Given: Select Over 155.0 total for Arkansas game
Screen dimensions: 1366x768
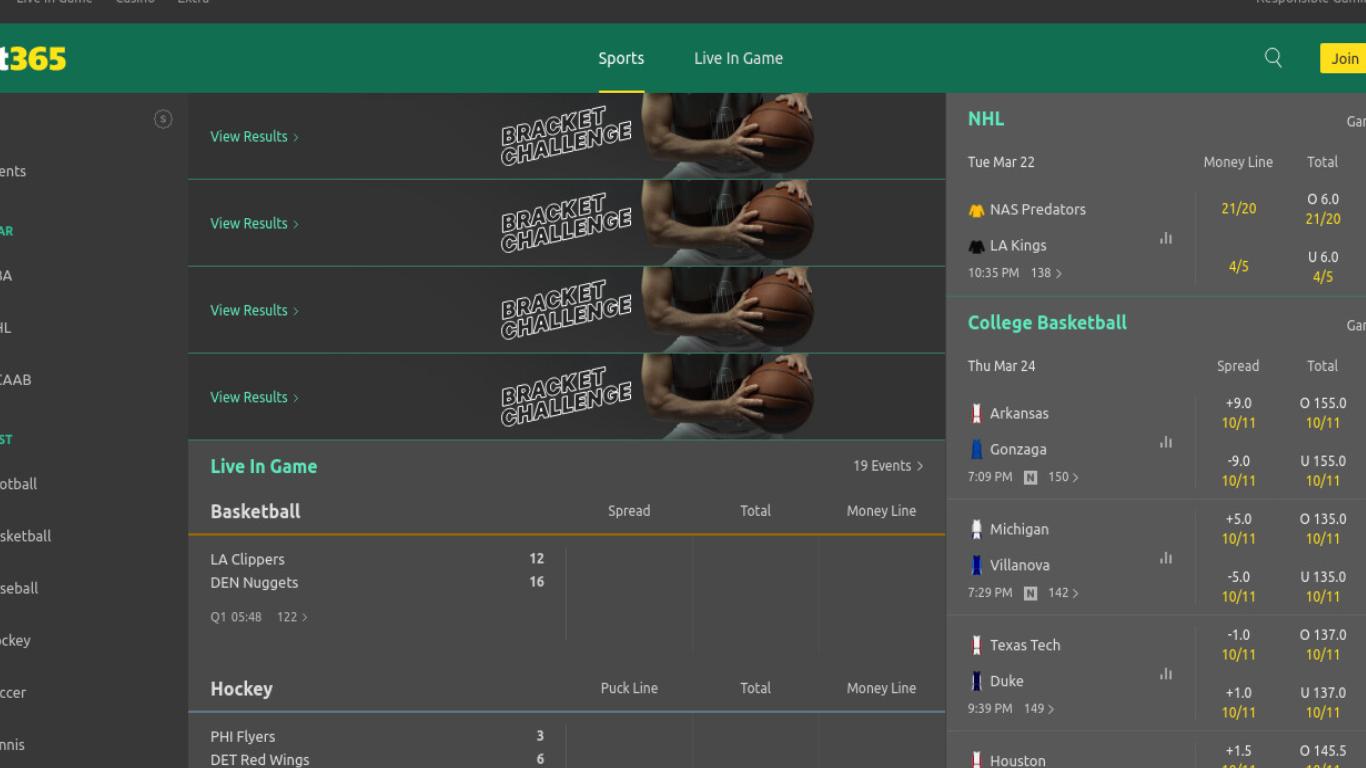Looking at the screenshot, I should point(1322,413).
